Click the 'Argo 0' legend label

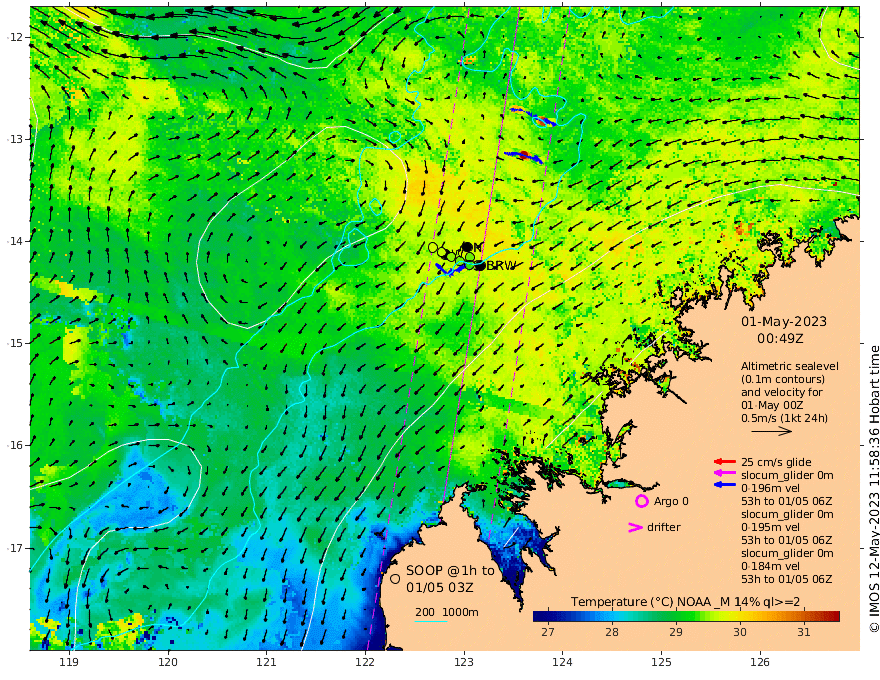coord(671,501)
